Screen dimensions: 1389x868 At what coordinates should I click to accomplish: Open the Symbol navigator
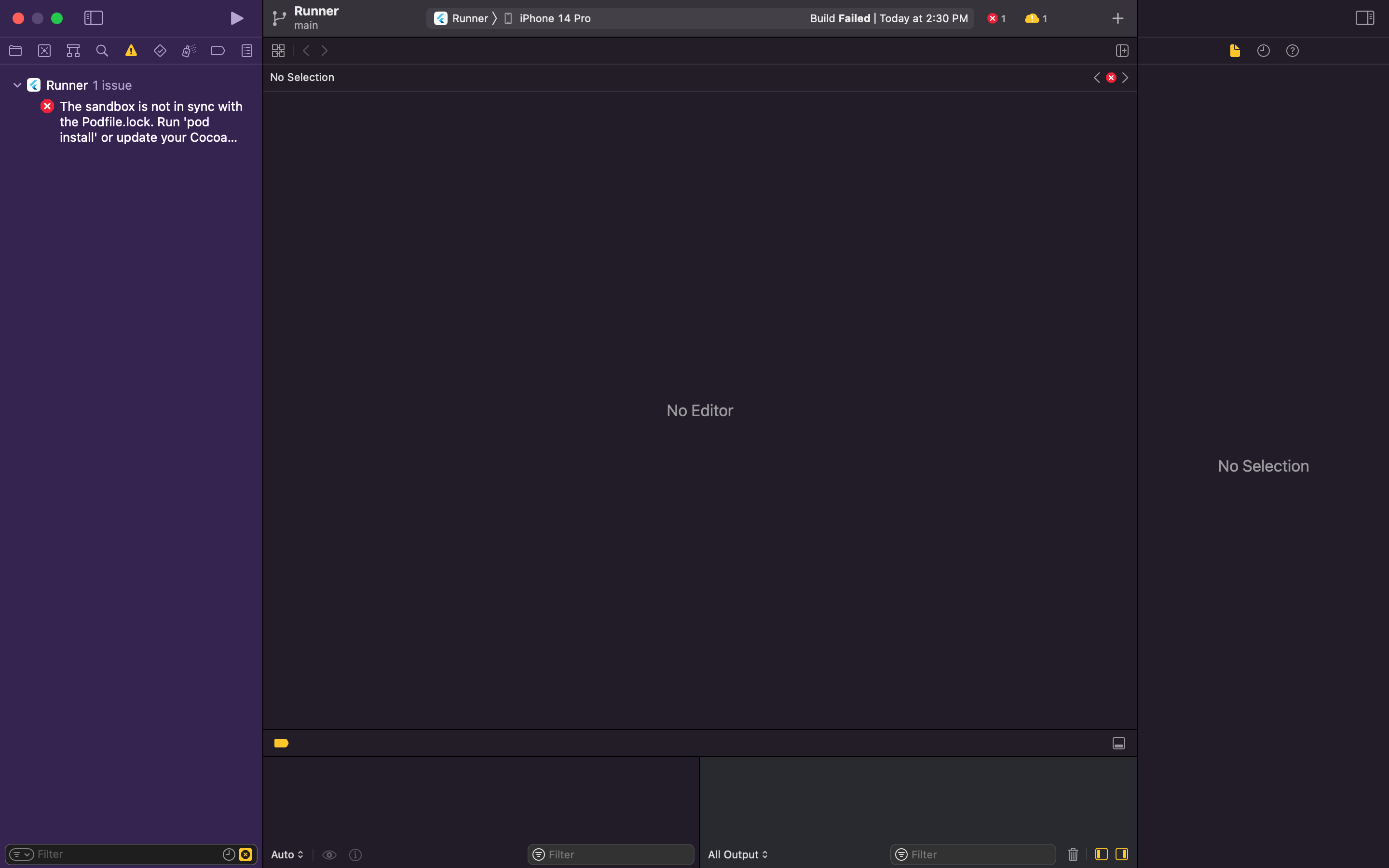pos(73,51)
